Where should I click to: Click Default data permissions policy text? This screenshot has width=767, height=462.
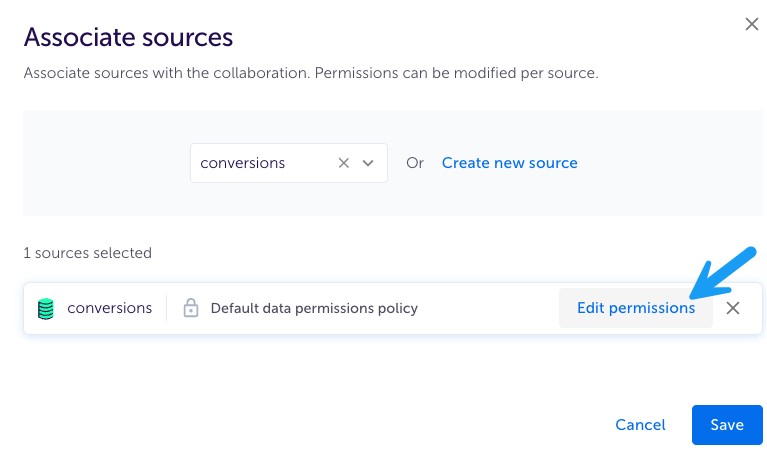click(314, 308)
